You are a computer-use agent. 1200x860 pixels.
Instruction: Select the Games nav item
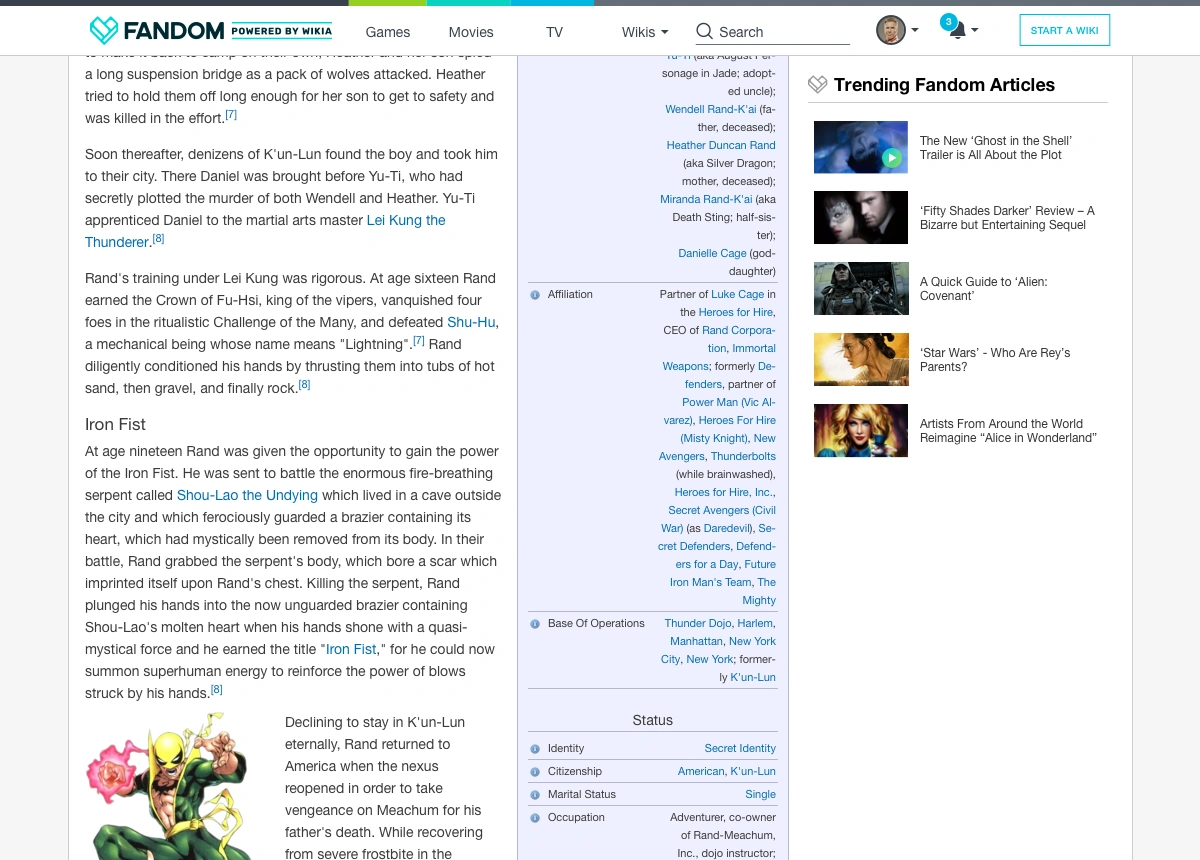coord(388,32)
